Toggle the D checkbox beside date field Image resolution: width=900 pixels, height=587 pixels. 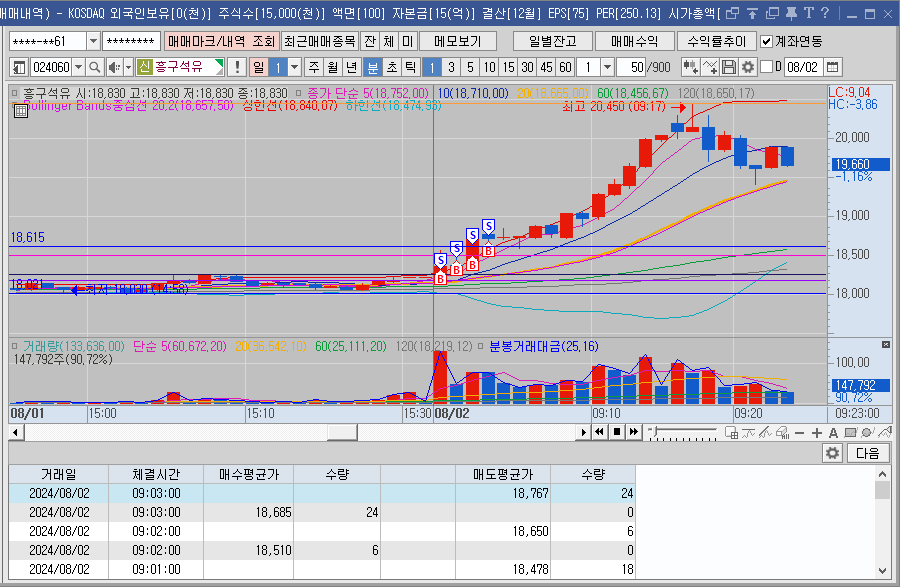tap(766, 67)
